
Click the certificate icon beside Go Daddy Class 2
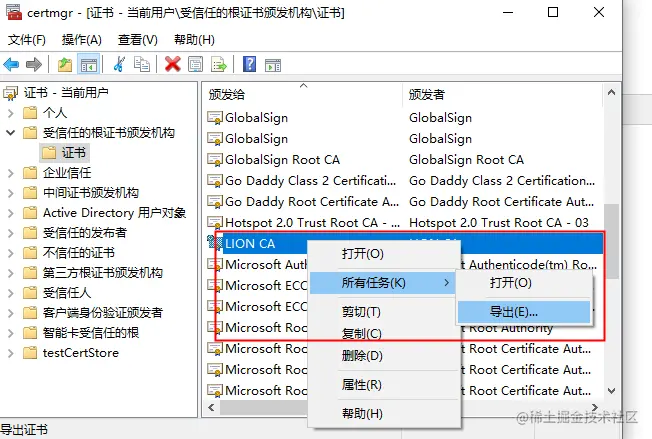tap(215, 181)
